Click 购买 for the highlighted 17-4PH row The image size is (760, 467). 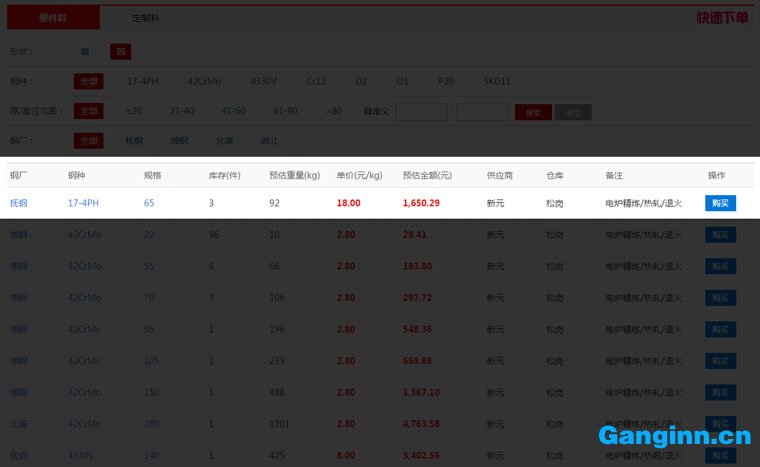(720, 203)
